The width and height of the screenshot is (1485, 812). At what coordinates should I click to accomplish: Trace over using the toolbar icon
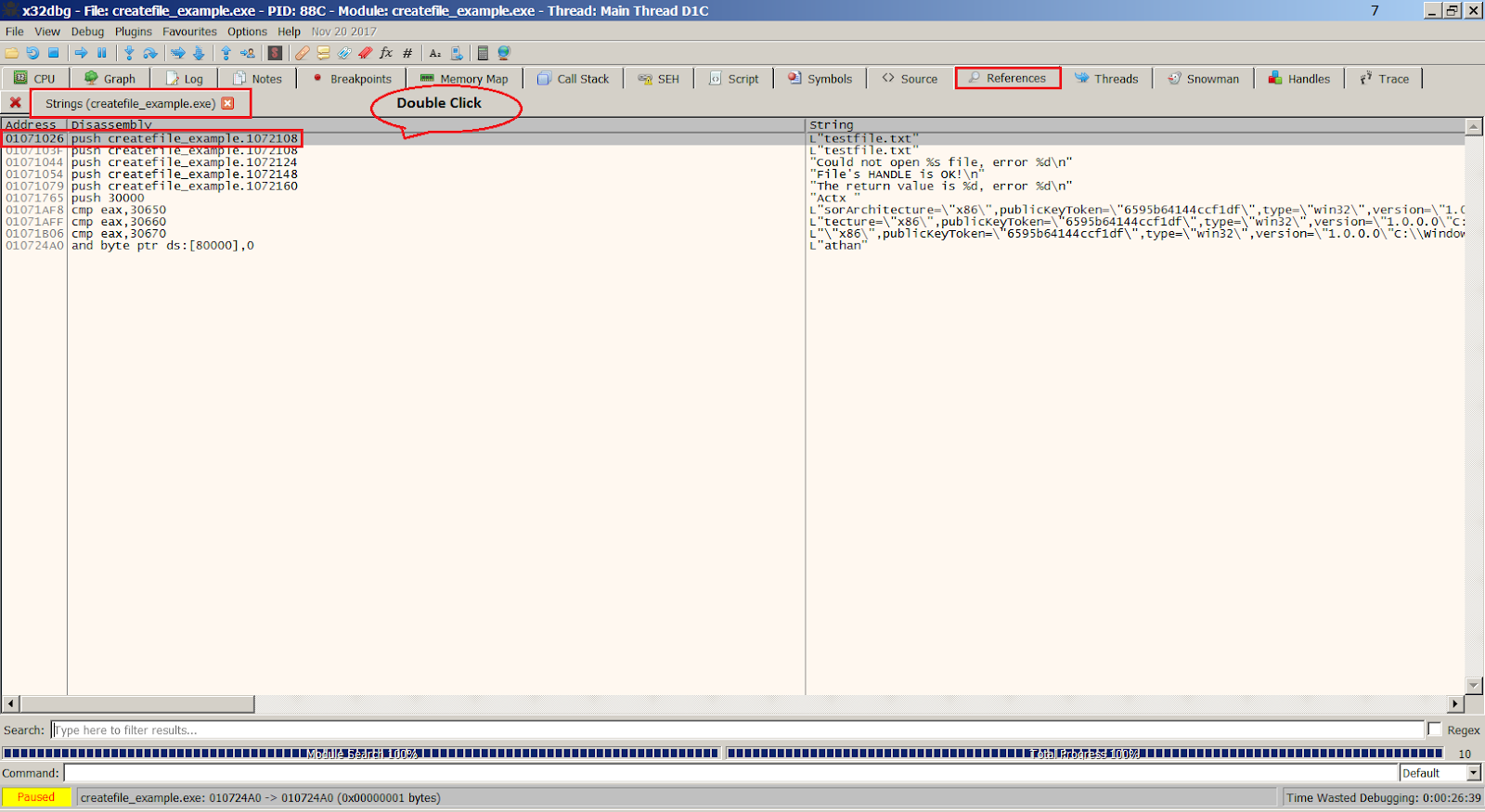pyautogui.click(x=198, y=53)
